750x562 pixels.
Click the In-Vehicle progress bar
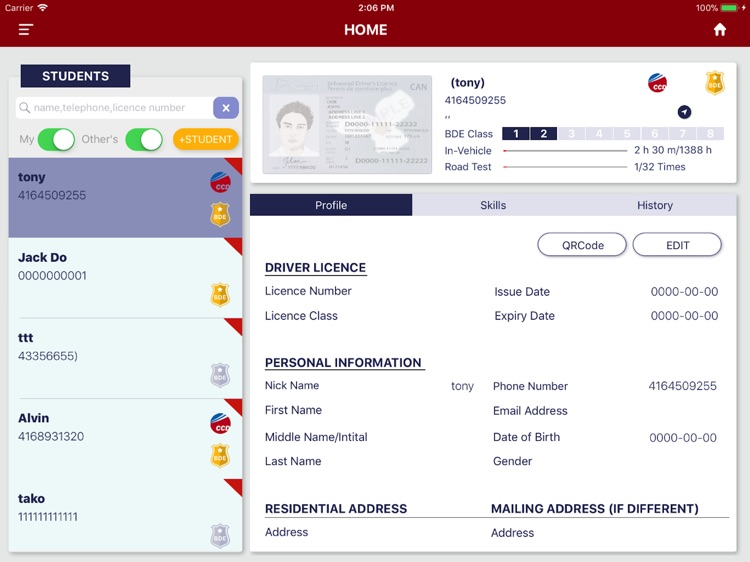point(565,151)
